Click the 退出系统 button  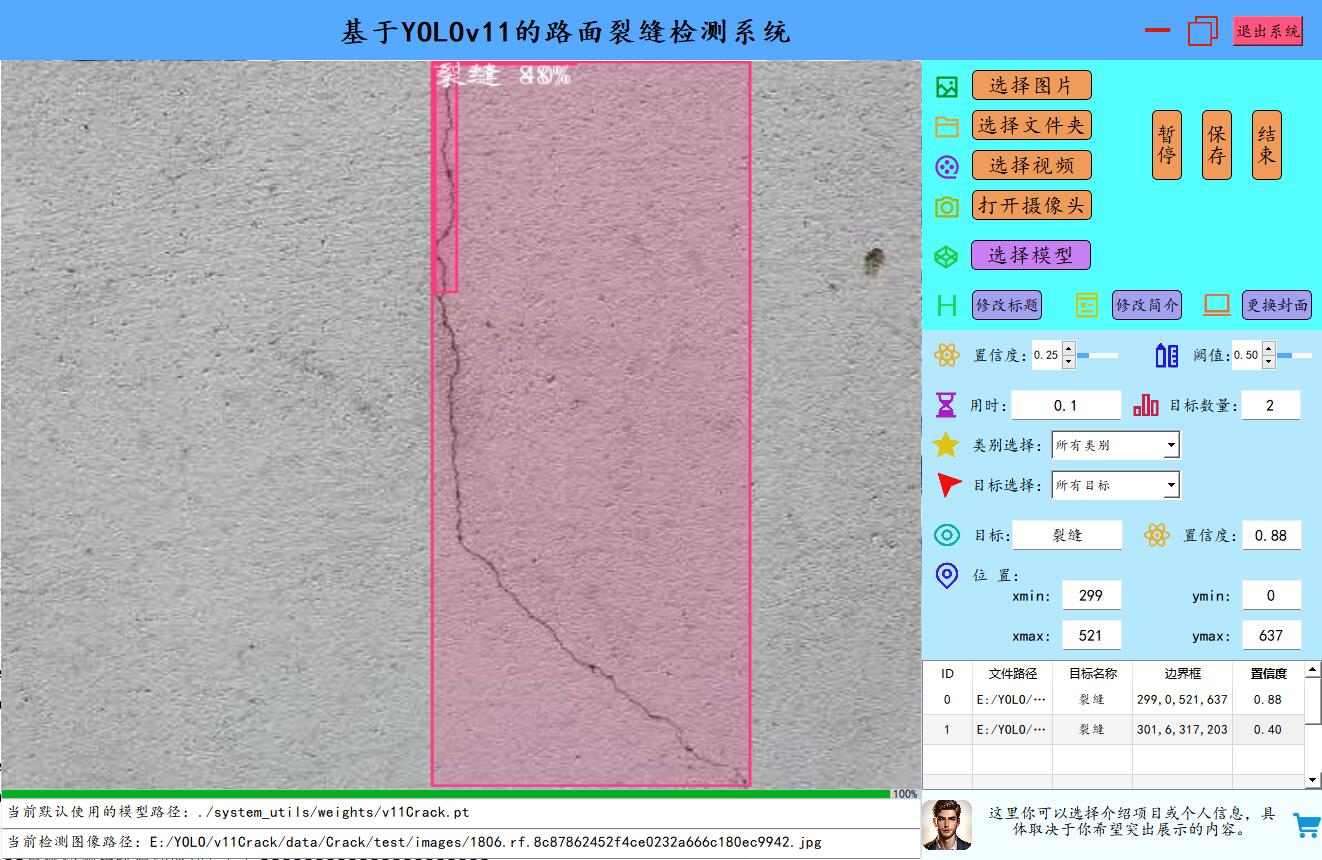1267,31
